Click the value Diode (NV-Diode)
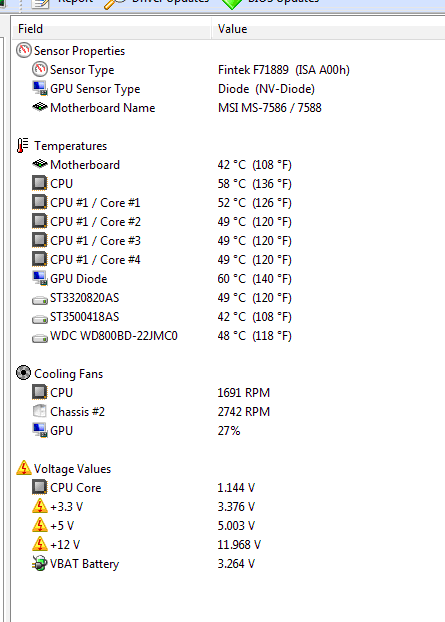The image size is (445, 622). 266,89
